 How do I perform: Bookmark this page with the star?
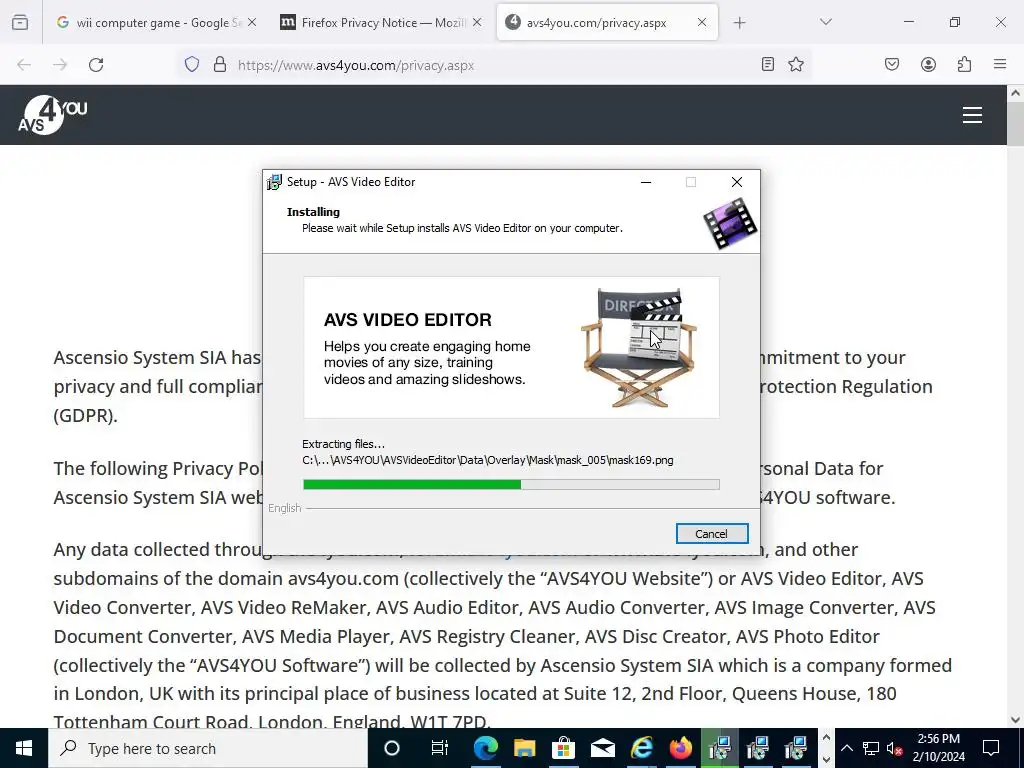795,64
